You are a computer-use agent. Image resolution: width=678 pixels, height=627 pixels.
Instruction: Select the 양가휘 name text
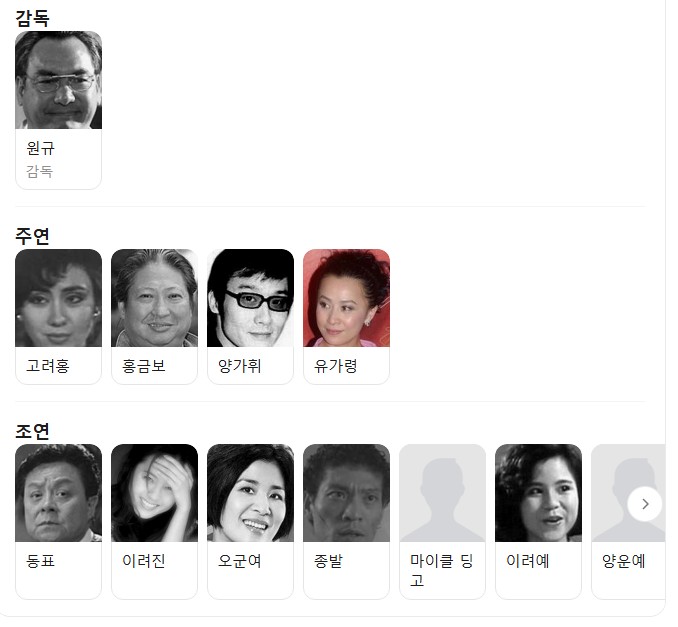pyautogui.click(x=240, y=366)
